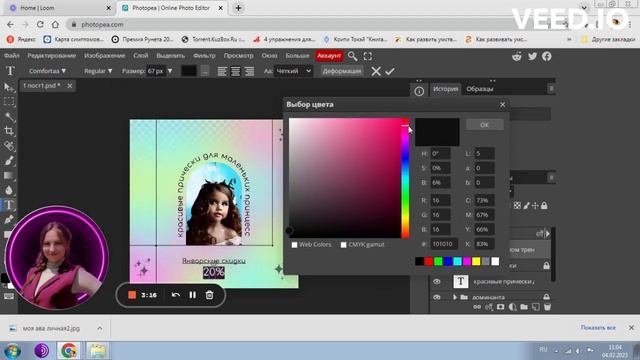This screenshot has width=640, height=360.
Task: Open the Слой menu
Action: [x=141, y=56]
